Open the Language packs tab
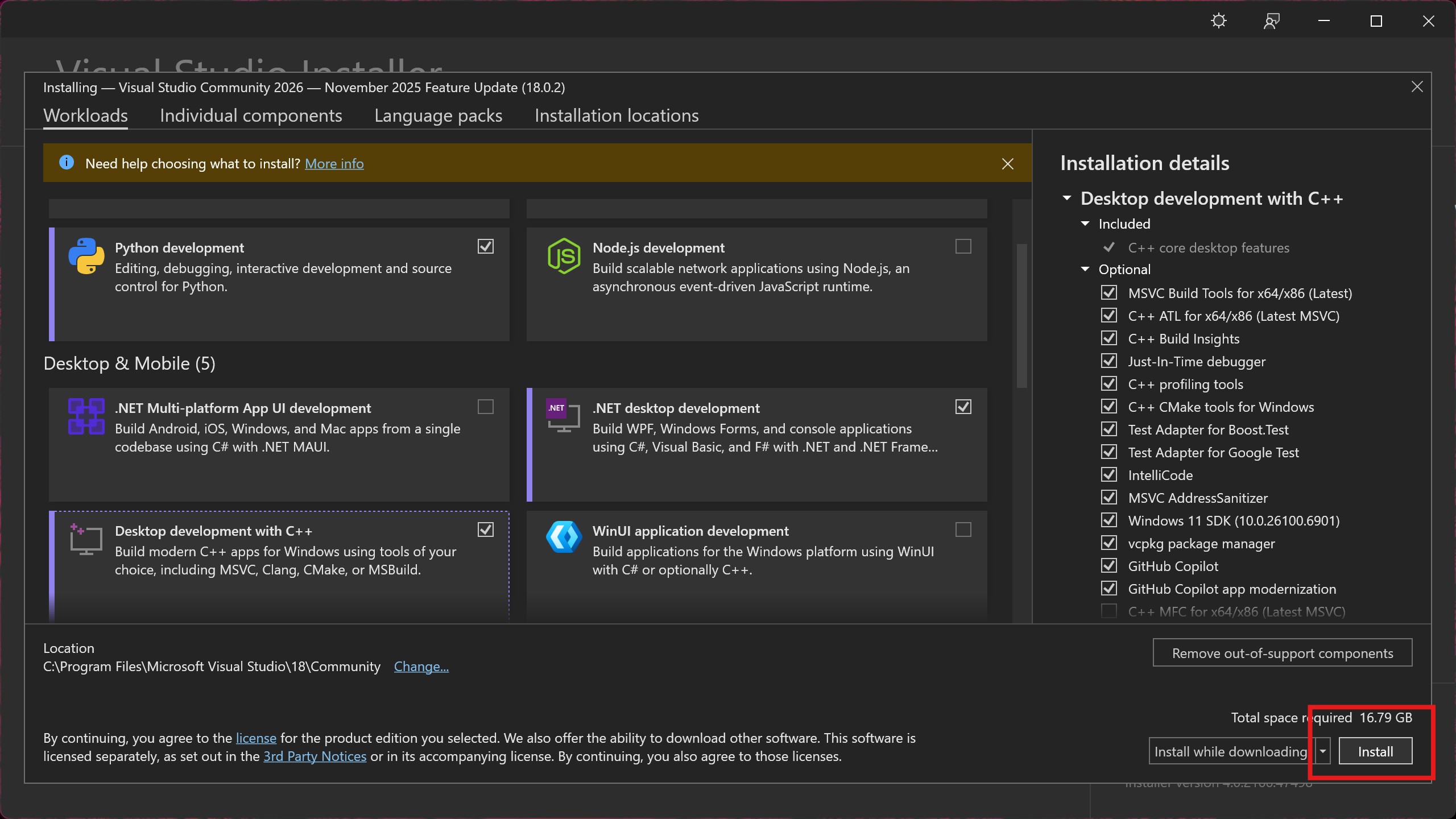This screenshot has width=1456, height=819. coord(438,115)
